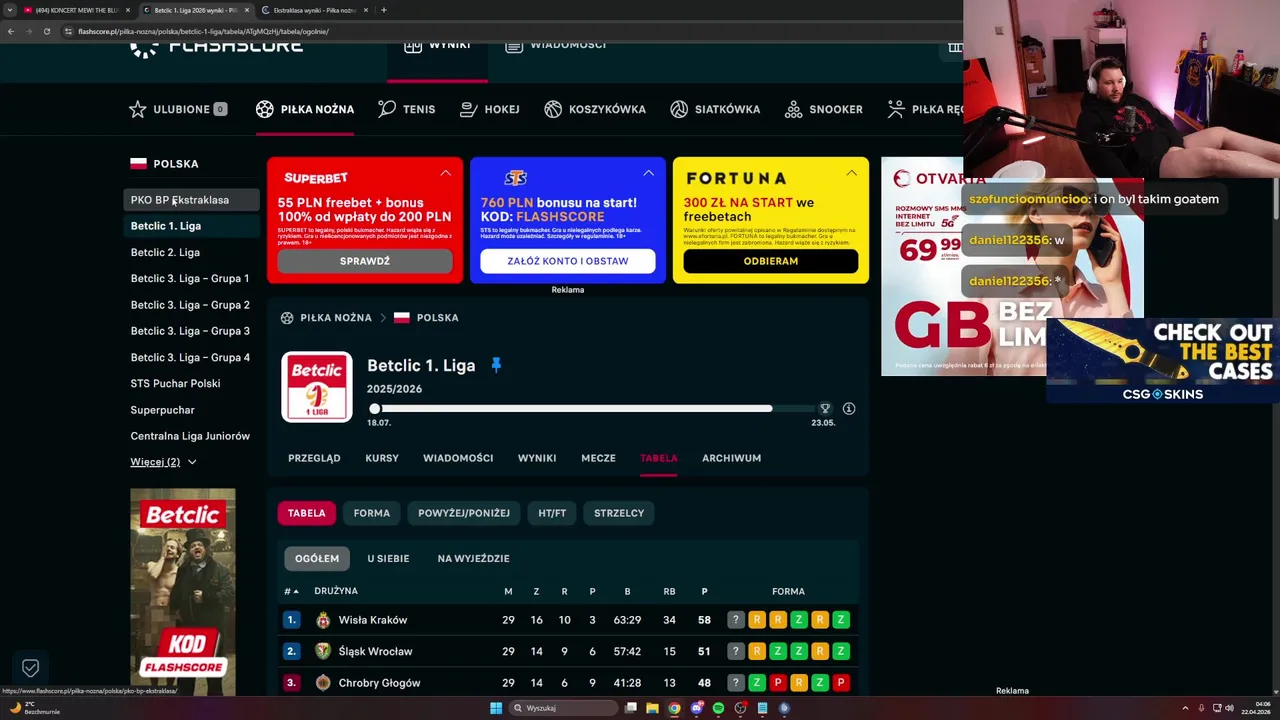Image resolution: width=1280 pixels, height=720 pixels.
Task: Open the Koszykówka basketball icon
Action: (553, 109)
